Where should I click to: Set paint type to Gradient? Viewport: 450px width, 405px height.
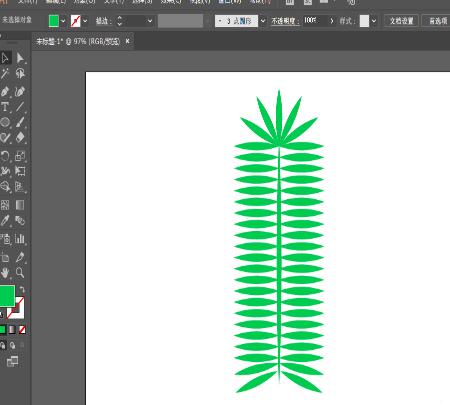coord(12,330)
